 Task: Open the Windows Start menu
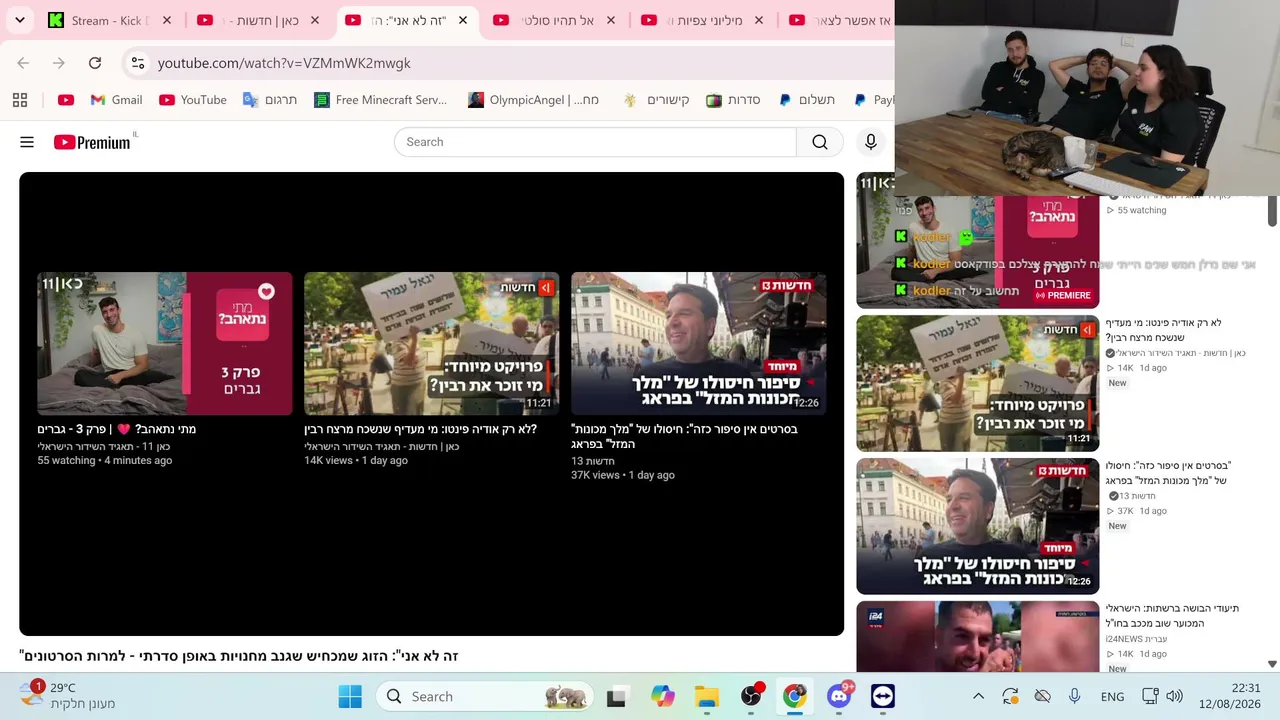[350, 697]
